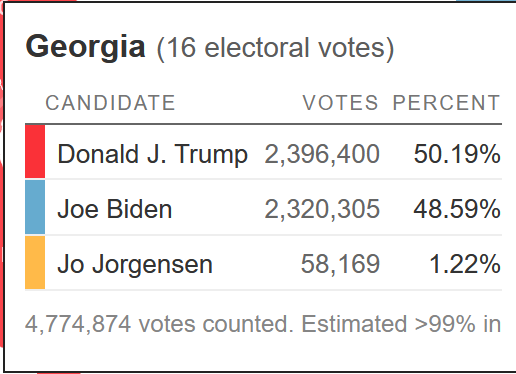Click the 4,774,874 votes counted text
The height and width of the screenshot is (374, 516).
pyautogui.click(x=159, y=324)
